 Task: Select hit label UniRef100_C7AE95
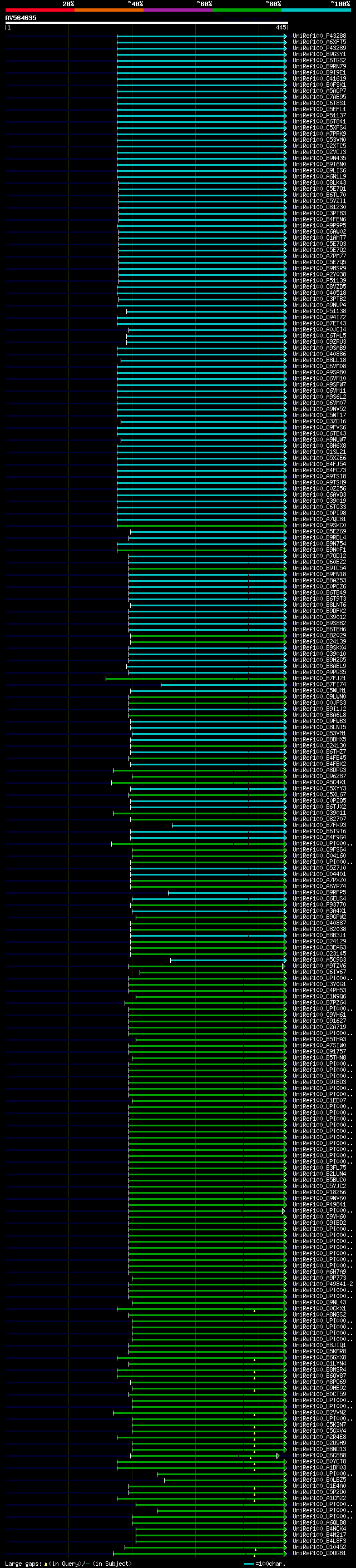pyautogui.click(x=319, y=97)
